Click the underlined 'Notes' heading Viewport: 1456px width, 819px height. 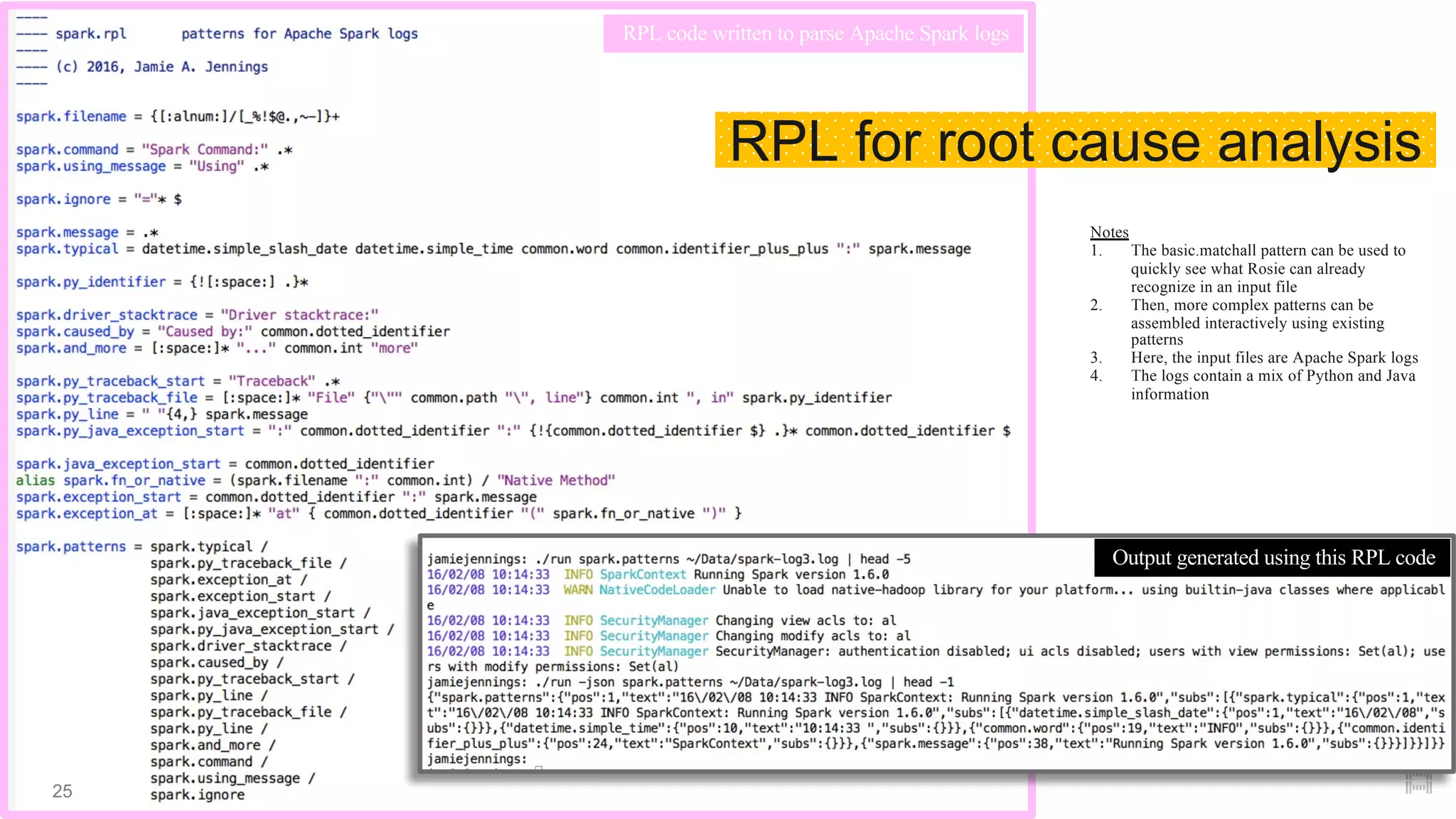tap(1109, 232)
